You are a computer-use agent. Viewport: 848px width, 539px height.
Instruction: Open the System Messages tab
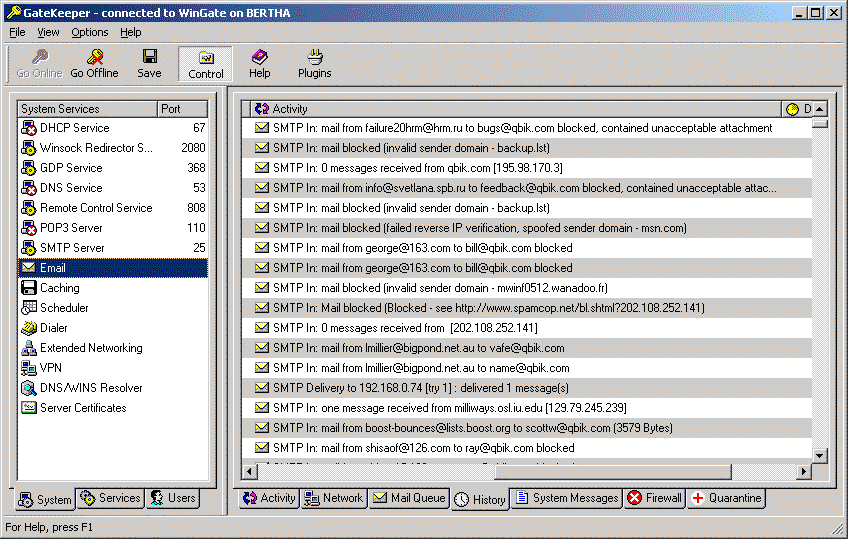pyautogui.click(x=567, y=498)
